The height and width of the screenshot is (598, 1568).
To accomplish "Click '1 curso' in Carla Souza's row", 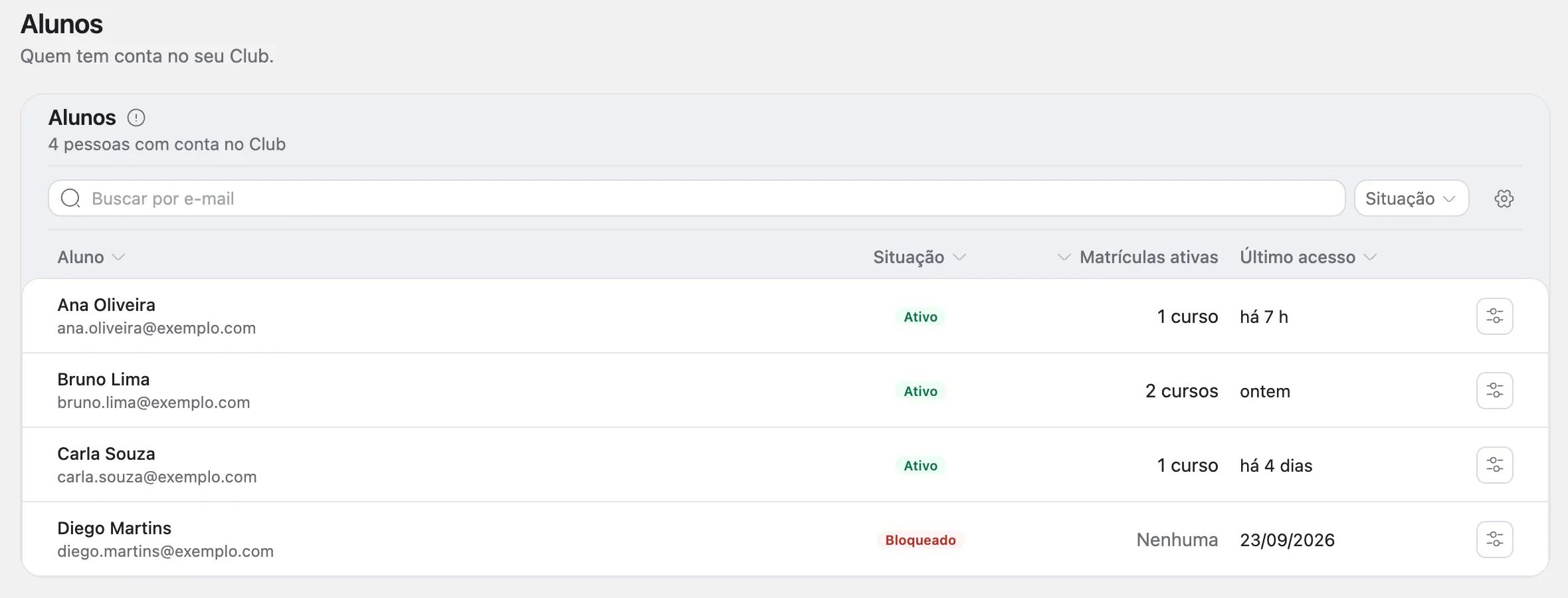I will tap(1187, 465).
